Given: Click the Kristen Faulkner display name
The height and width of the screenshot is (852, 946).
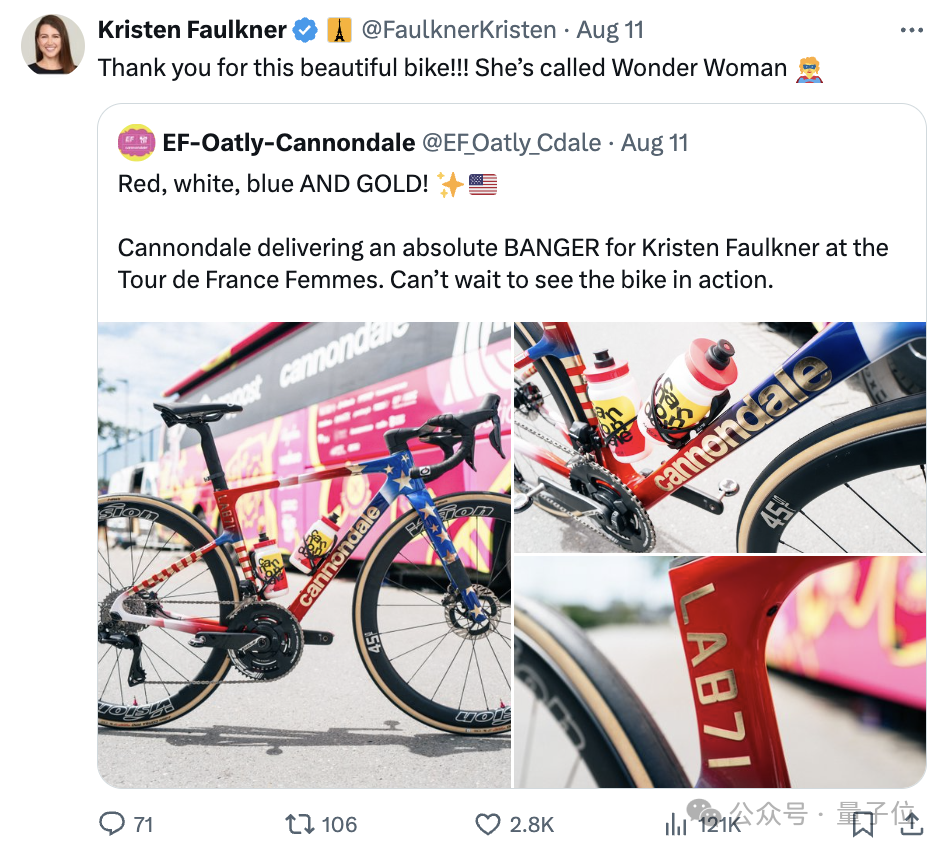Looking at the screenshot, I should (x=192, y=30).
